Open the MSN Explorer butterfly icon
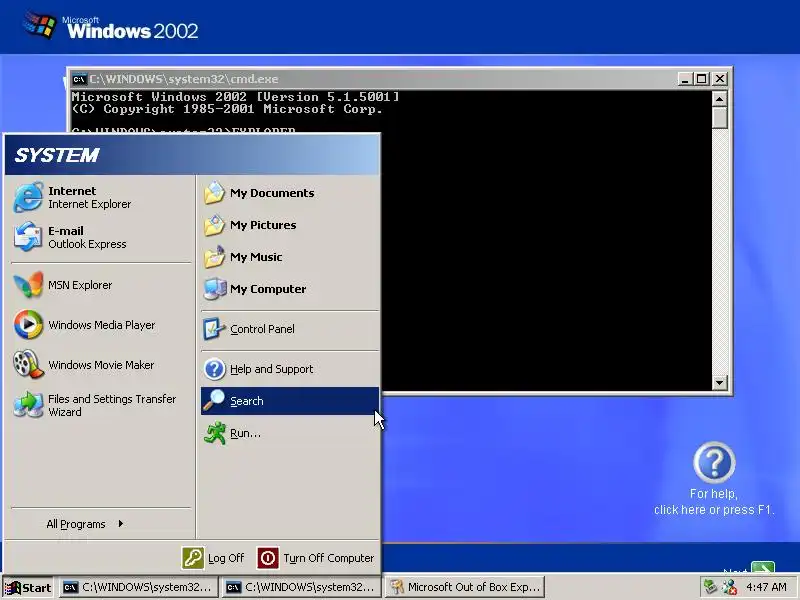This screenshot has height=600, width=800. [28, 285]
